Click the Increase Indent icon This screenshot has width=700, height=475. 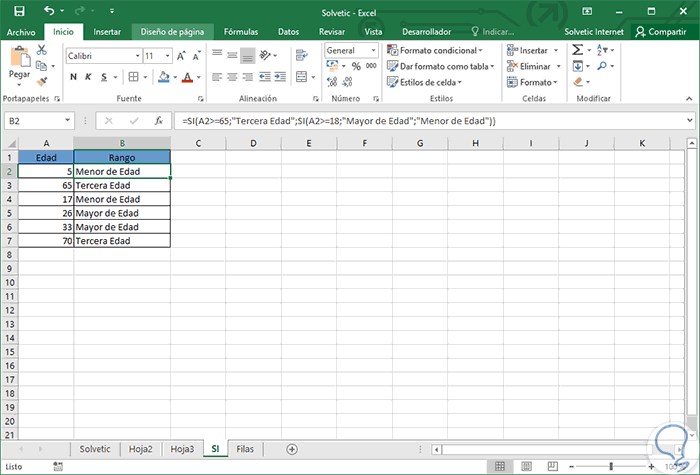click(x=280, y=77)
